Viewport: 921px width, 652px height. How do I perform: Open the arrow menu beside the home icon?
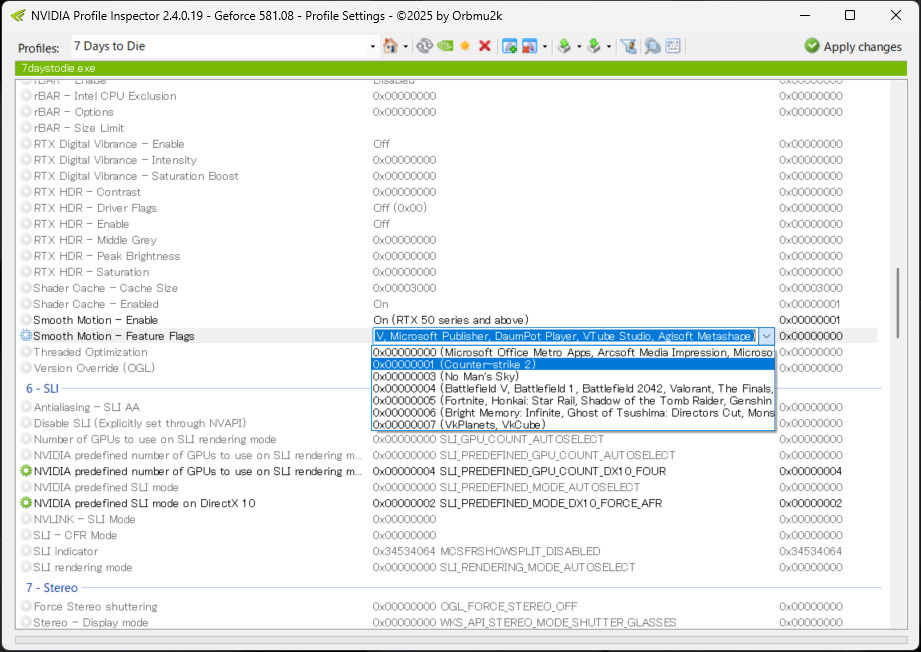(405, 46)
